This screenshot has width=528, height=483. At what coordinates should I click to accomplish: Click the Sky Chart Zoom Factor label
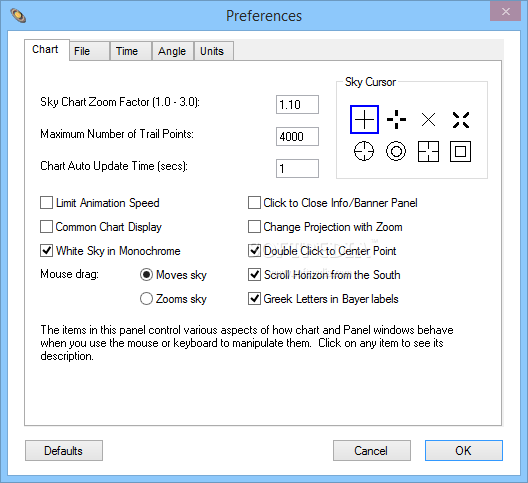pyautogui.click(x=120, y=102)
